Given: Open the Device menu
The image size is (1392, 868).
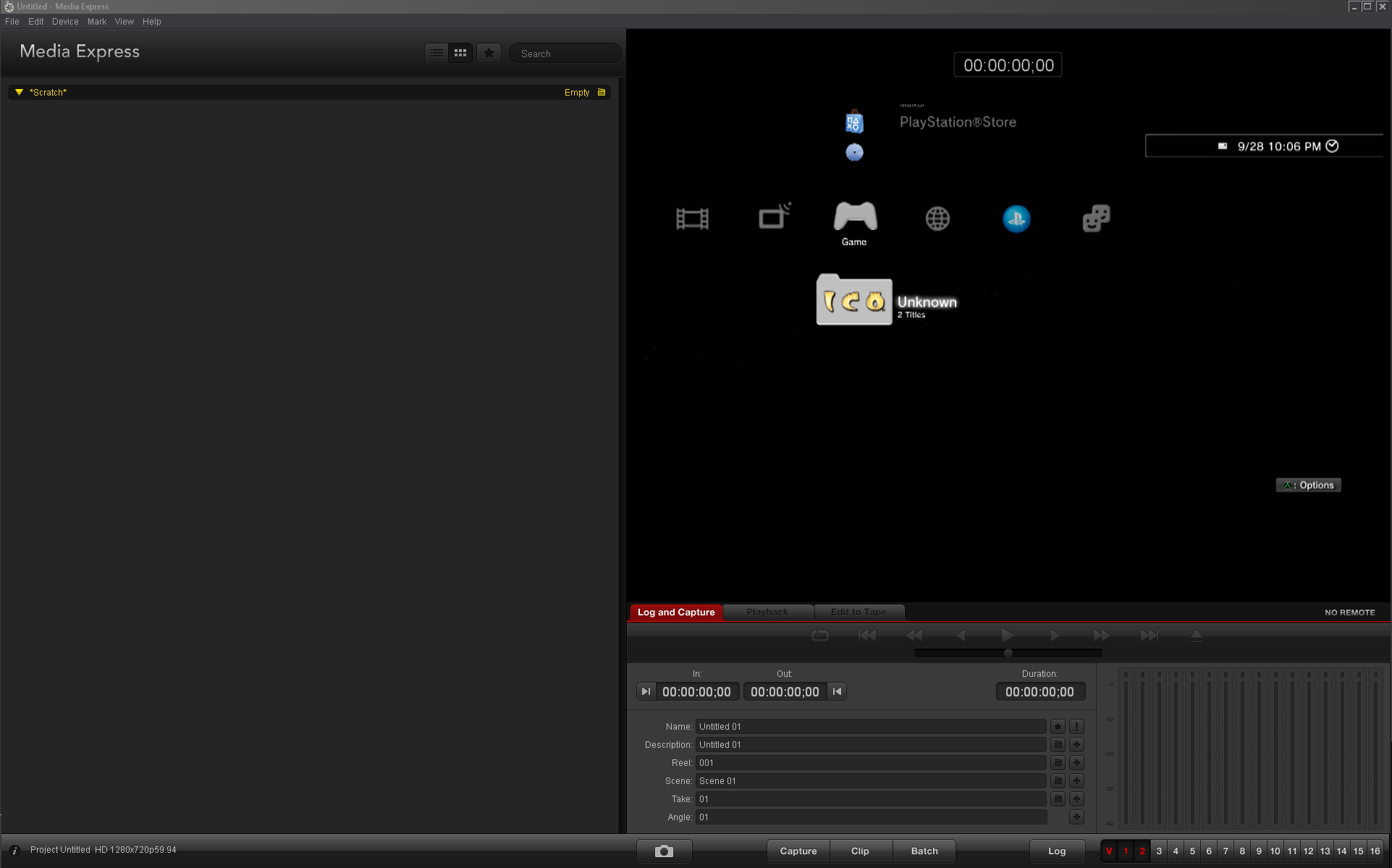Looking at the screenshot, I should [65, 22].
